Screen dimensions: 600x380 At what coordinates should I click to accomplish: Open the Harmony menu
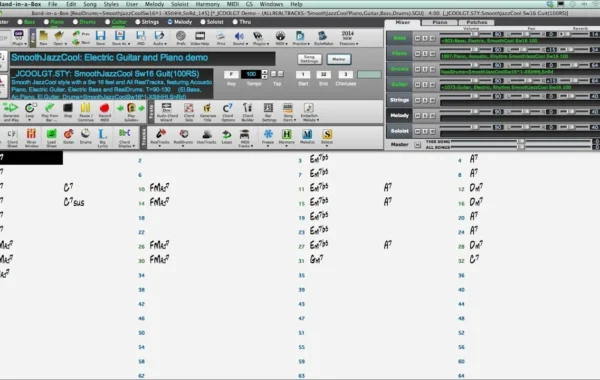(207, 4)
